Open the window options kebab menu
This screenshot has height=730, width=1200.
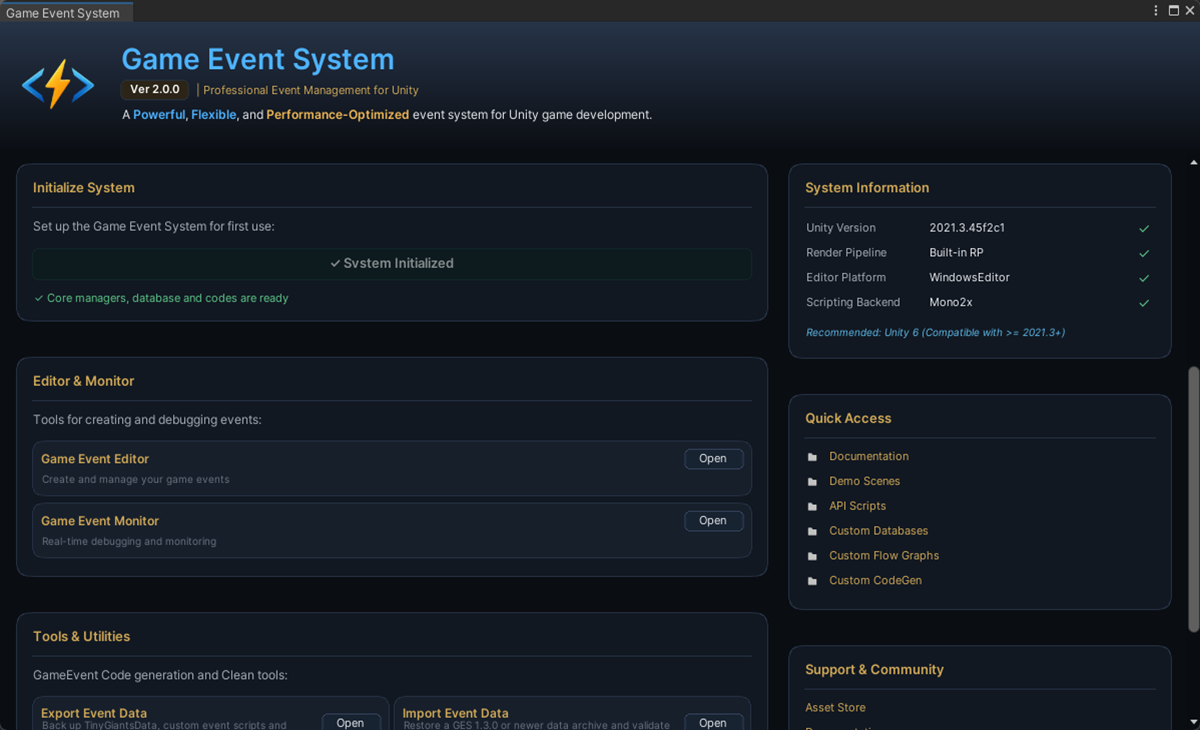1156,11
